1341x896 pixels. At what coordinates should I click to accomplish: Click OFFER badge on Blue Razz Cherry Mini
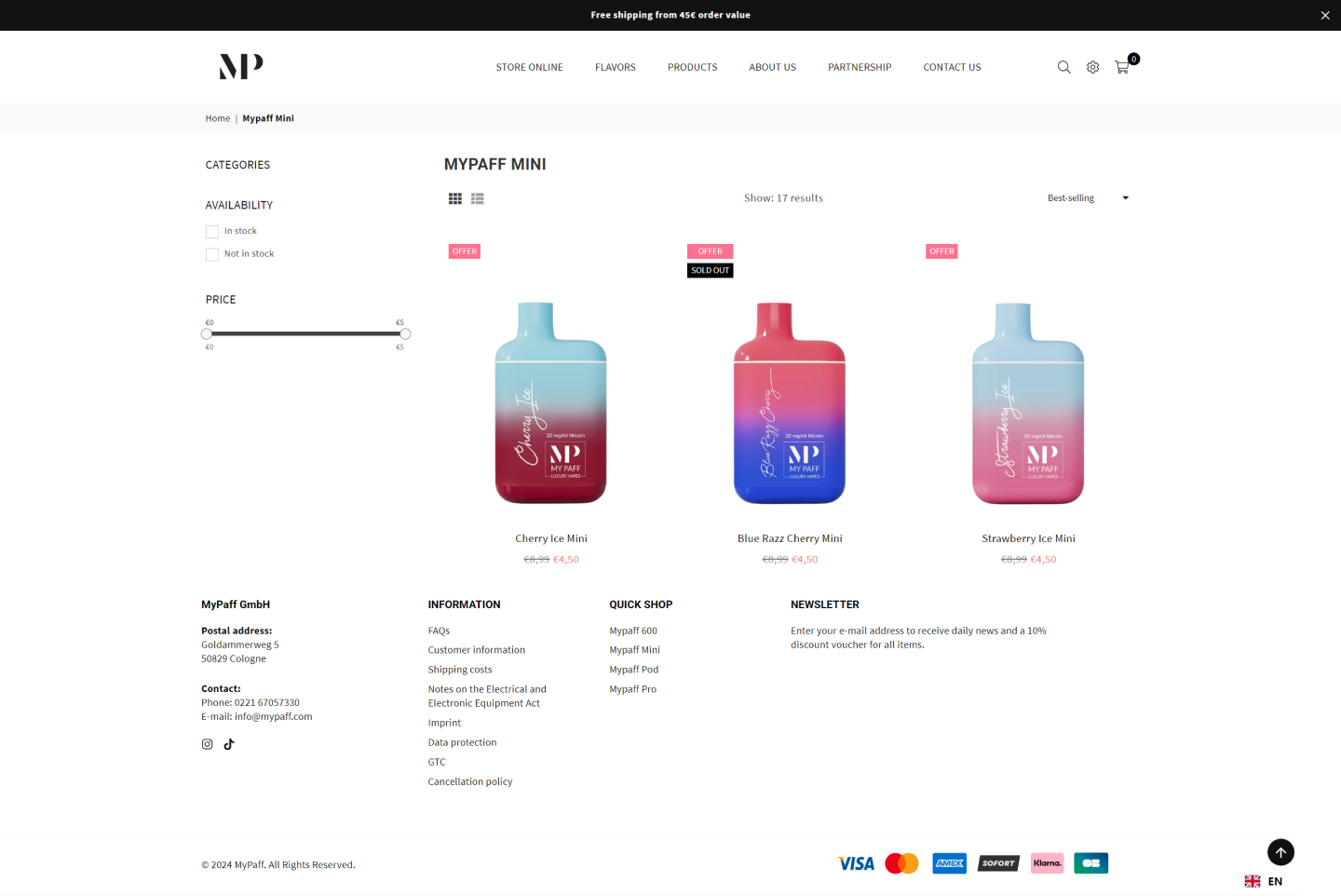coord(711,251)
